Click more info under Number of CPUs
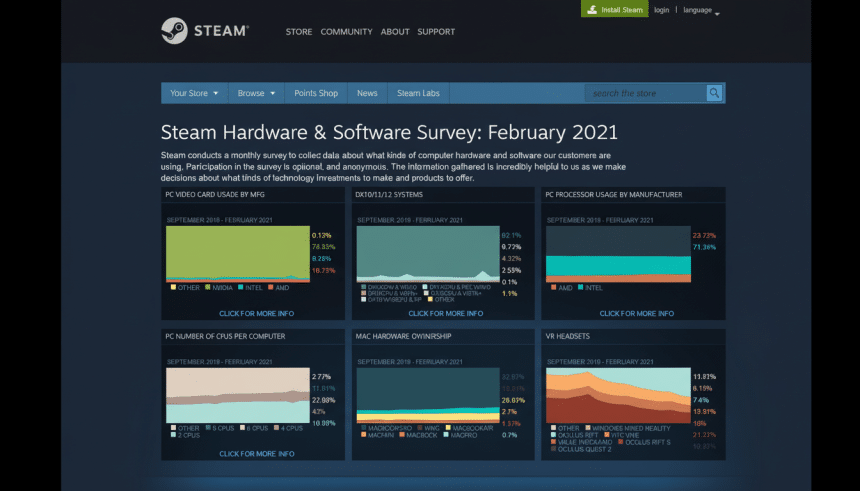 tap(257, 454)
